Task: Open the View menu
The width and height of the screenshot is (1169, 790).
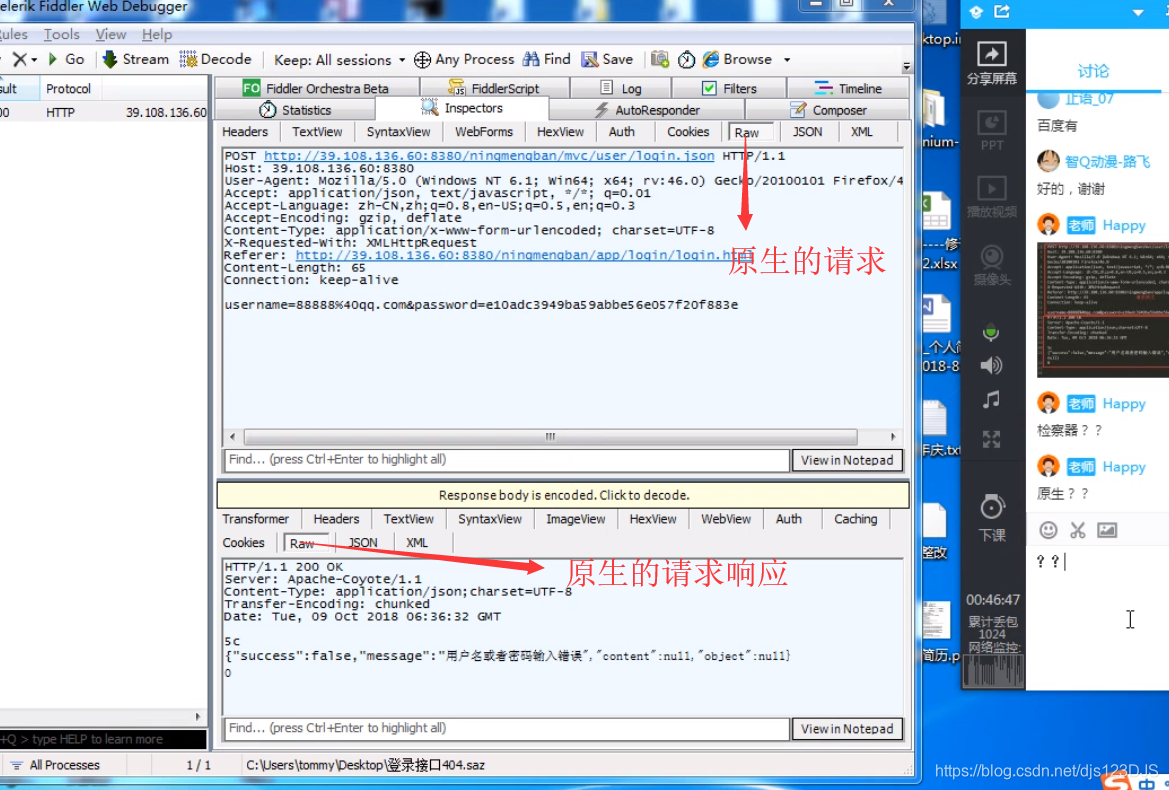Action: coord(110,34)
